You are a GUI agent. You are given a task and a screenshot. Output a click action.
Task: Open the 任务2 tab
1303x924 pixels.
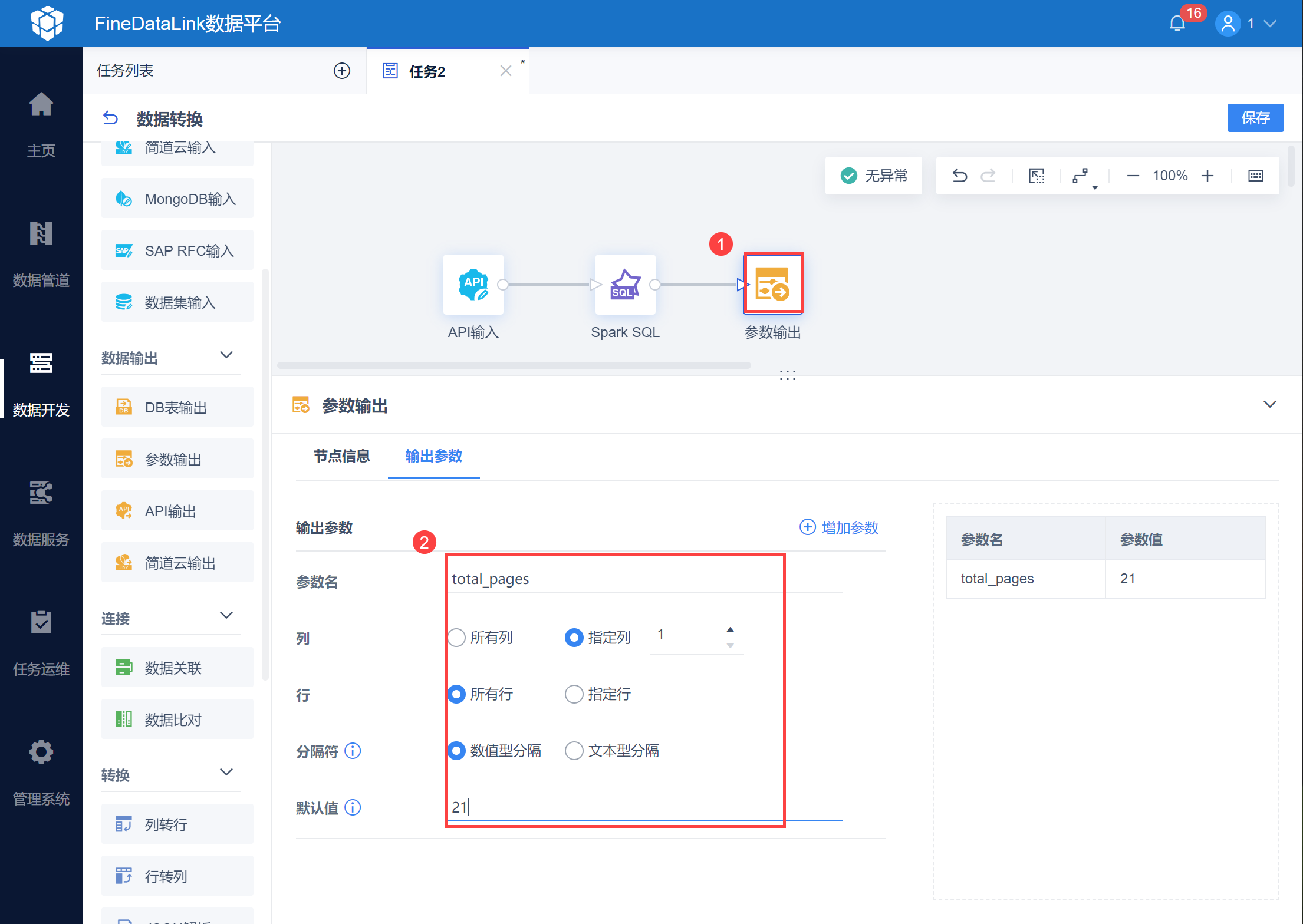click(427, 71)
